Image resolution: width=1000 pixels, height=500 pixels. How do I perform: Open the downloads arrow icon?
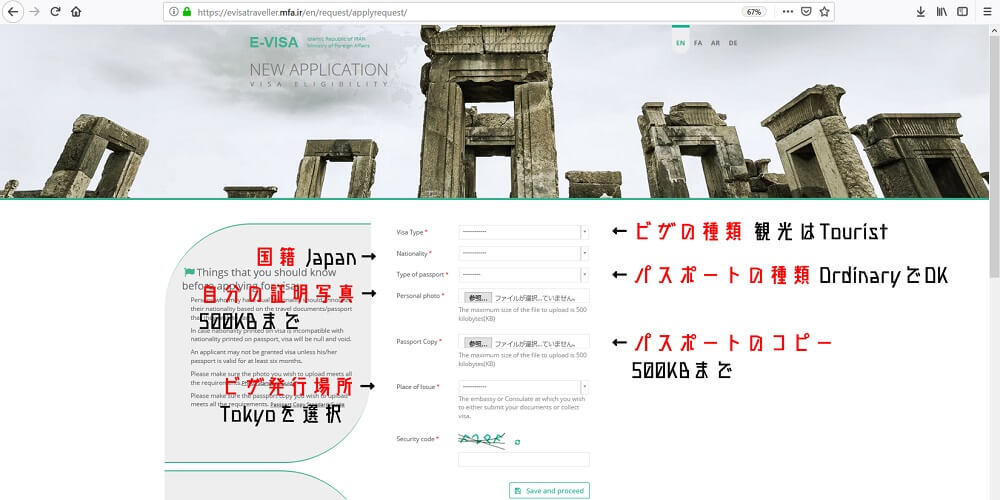[x=920, y=11]
